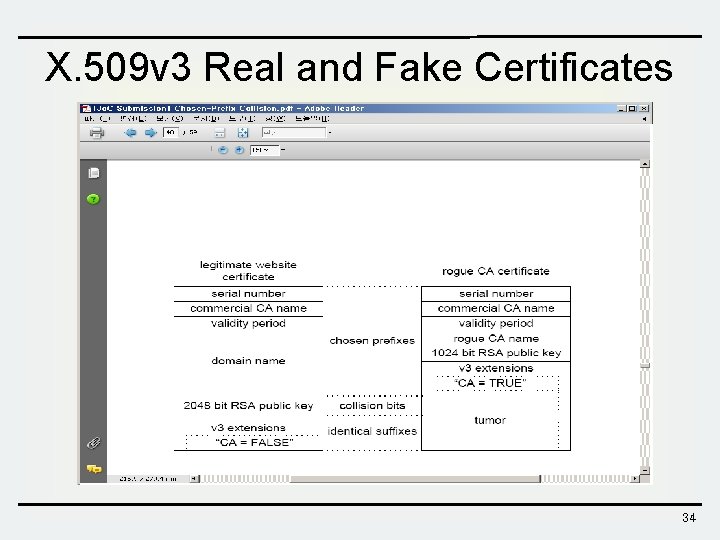Click the Print icon in Adobe Reader toolbar
The image size is (720, 540).
click(96, 133)
